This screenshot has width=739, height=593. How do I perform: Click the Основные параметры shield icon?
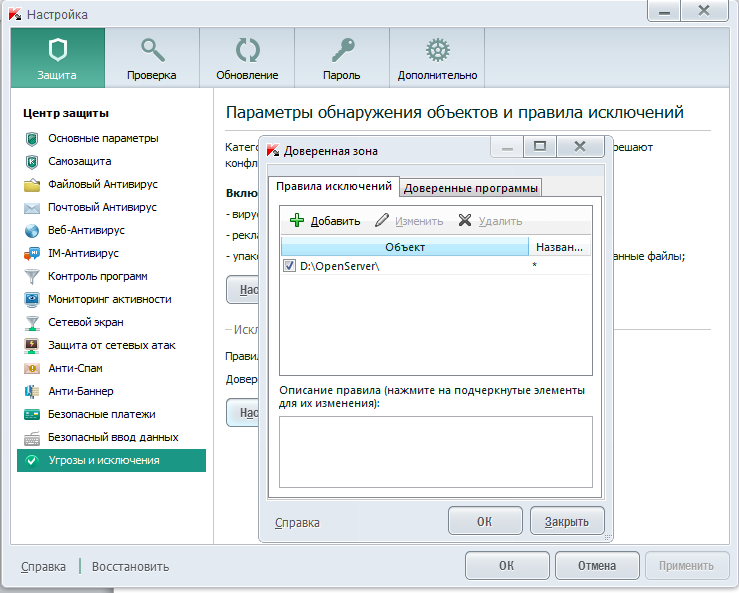click(32, 139)
